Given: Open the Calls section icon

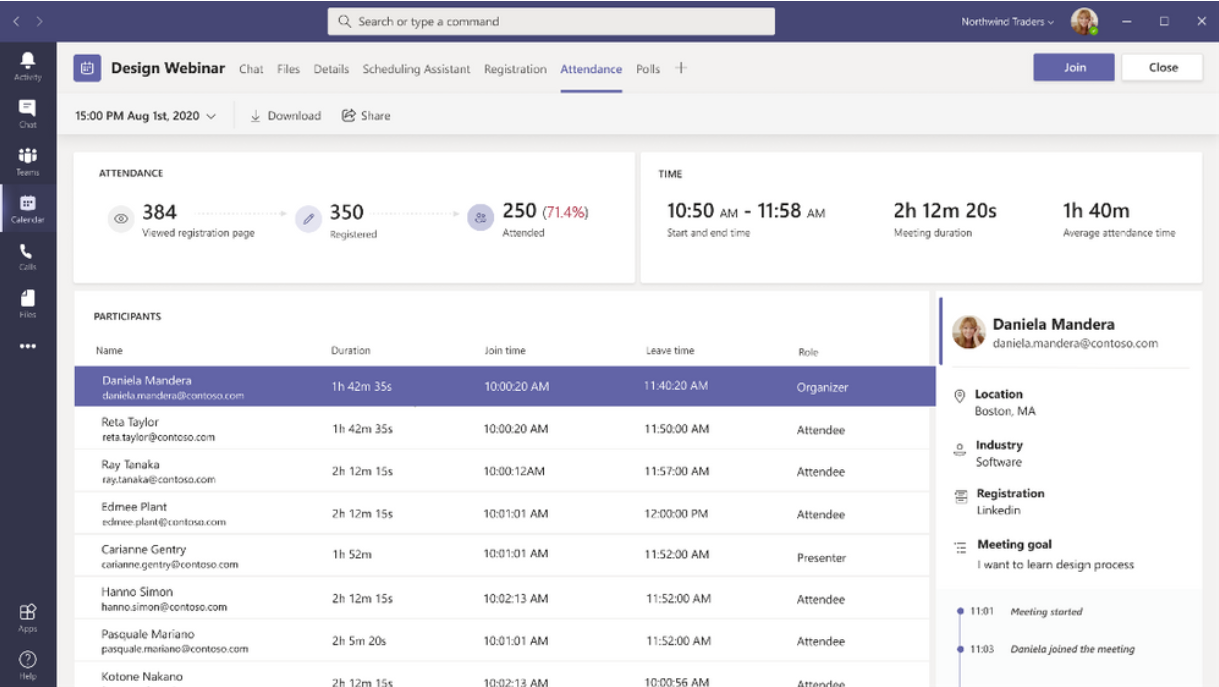Looking at the screenshot, I should pyautogui.click(x=28, y=257).
